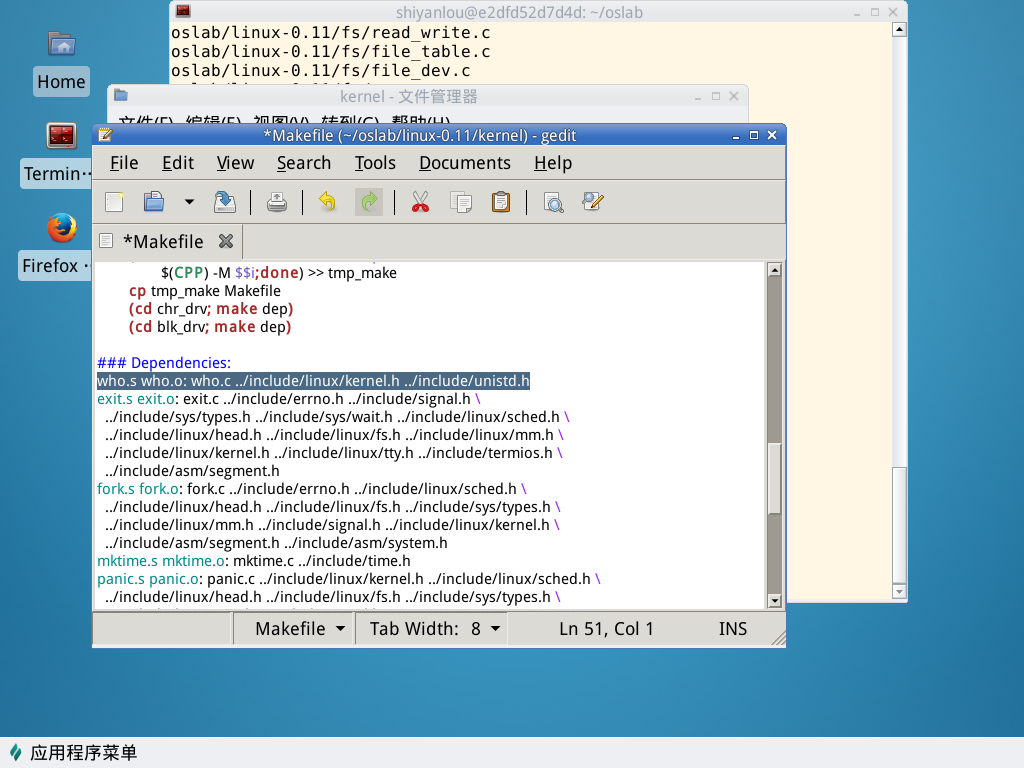Click the Open file toolbar icon
The height and width of the screenshot is (768, 1024).
coord(154,202)
